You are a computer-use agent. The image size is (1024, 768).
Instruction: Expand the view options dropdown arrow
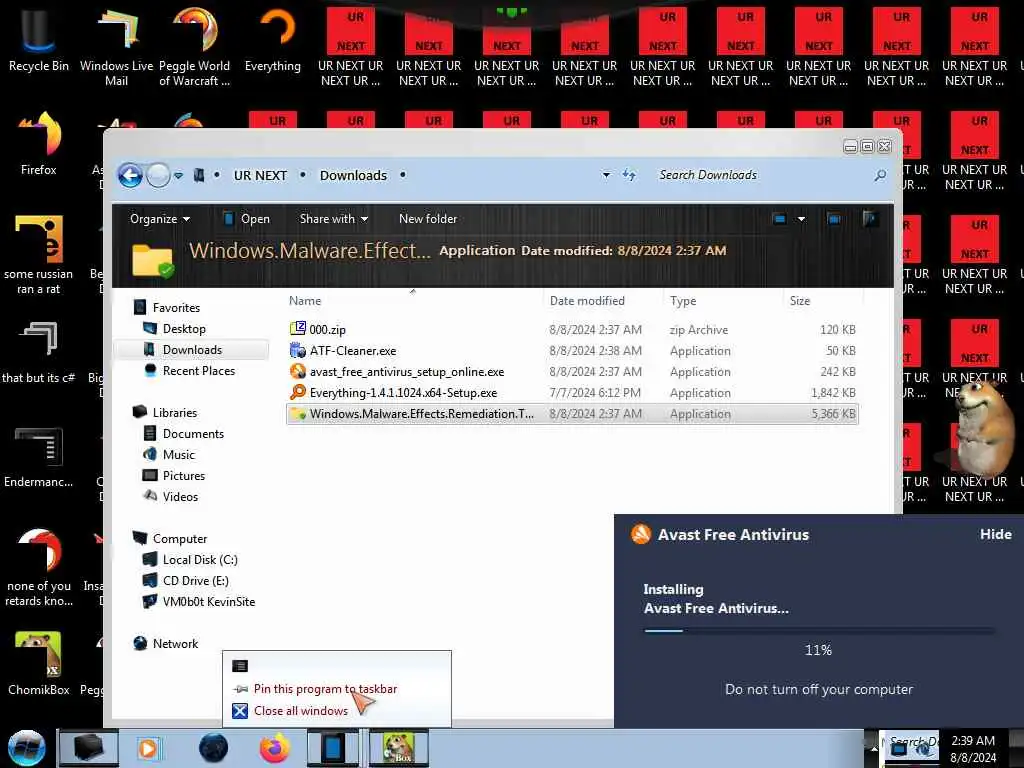[x=801, y=219]
